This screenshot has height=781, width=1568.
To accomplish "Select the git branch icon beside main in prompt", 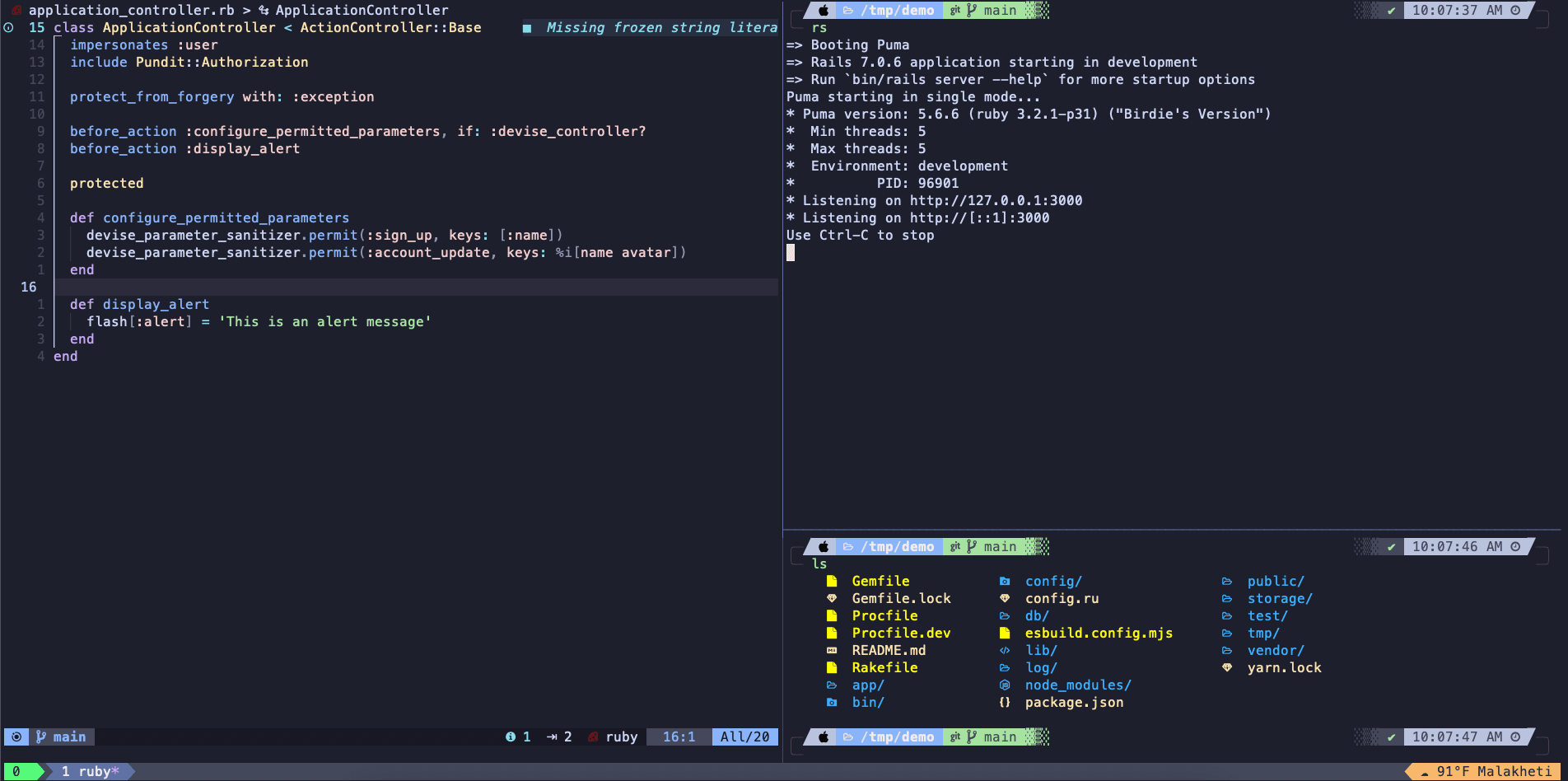I will pos(973,11).
